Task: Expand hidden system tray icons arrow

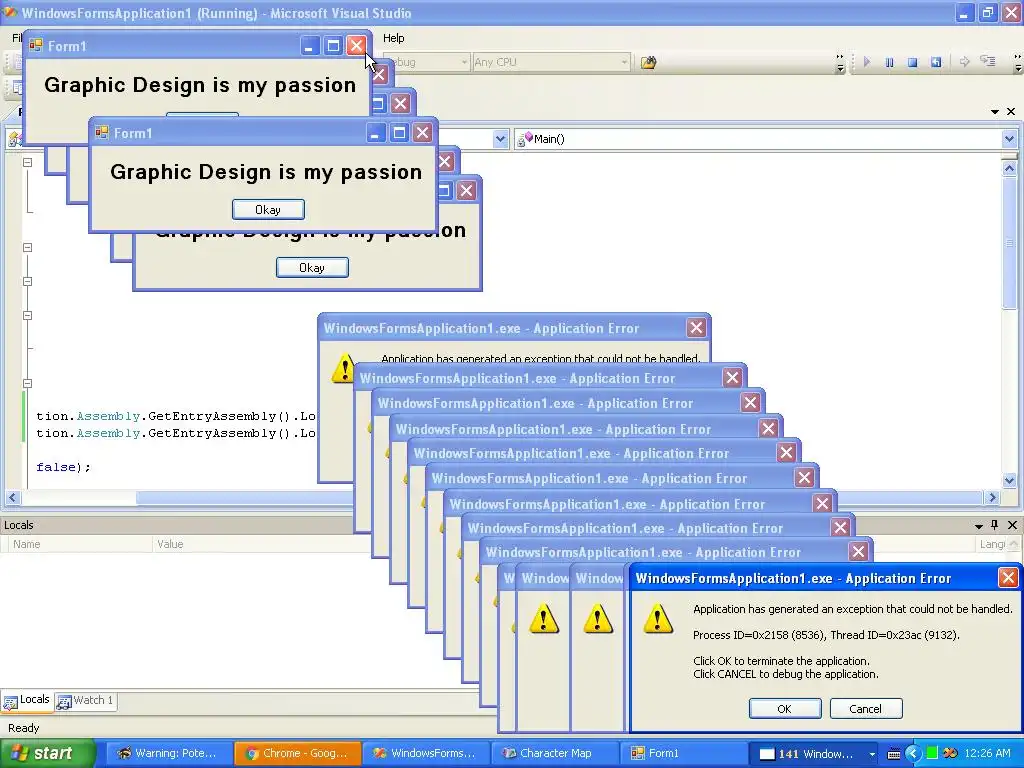Action: click(912, 754)
